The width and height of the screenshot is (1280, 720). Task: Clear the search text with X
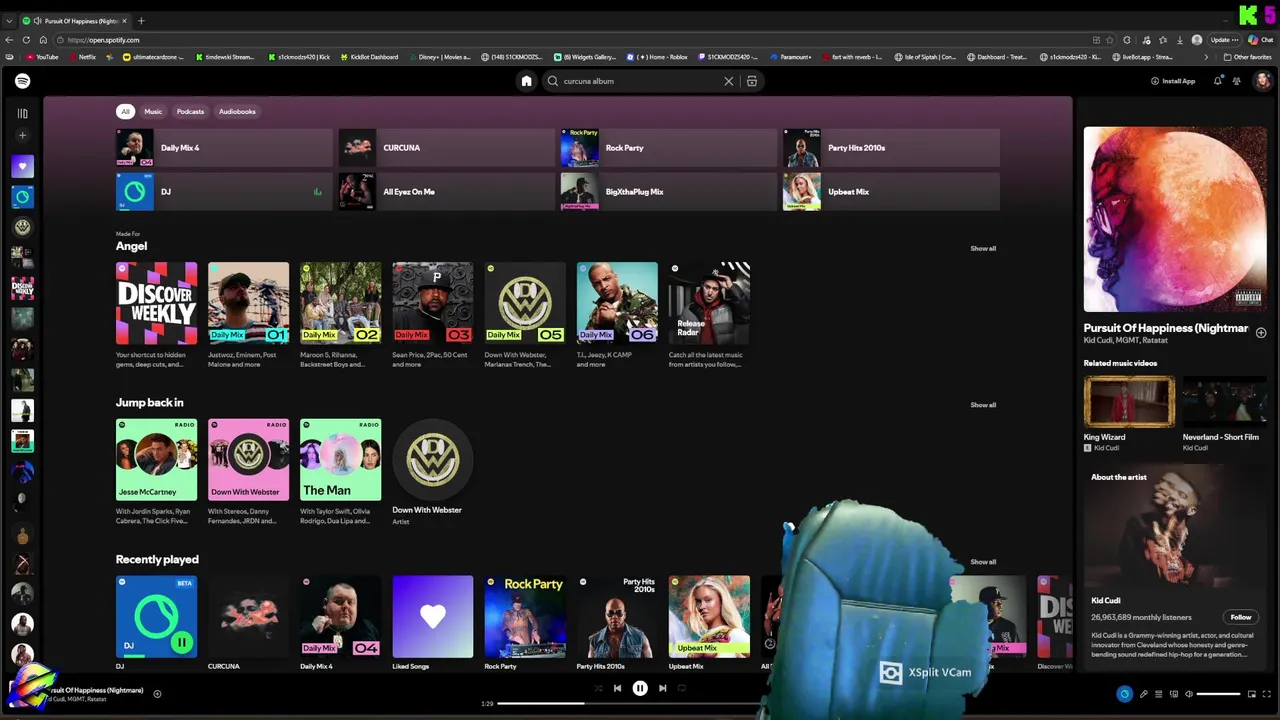(729, 81)
